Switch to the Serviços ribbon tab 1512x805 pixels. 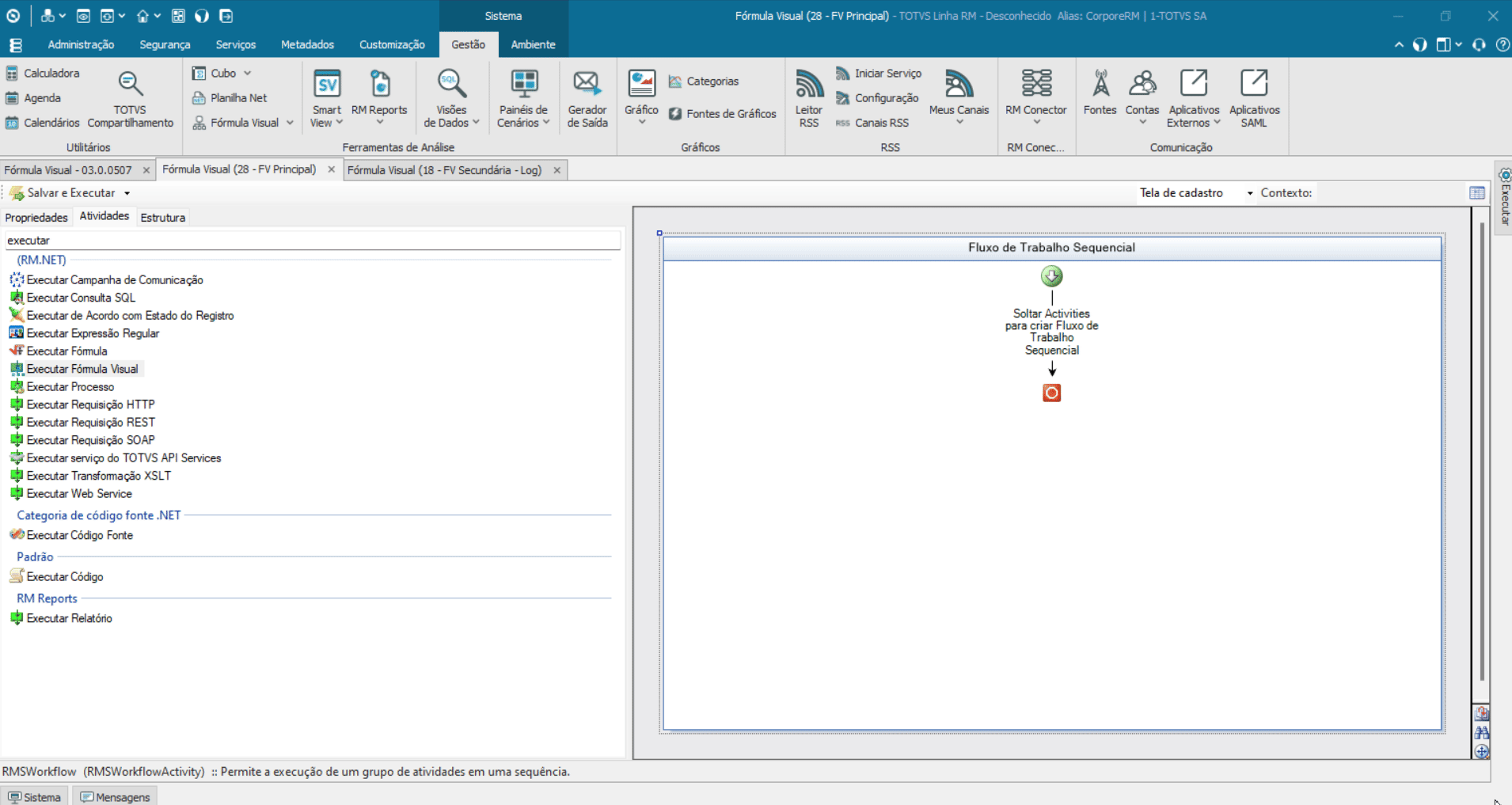236,45
